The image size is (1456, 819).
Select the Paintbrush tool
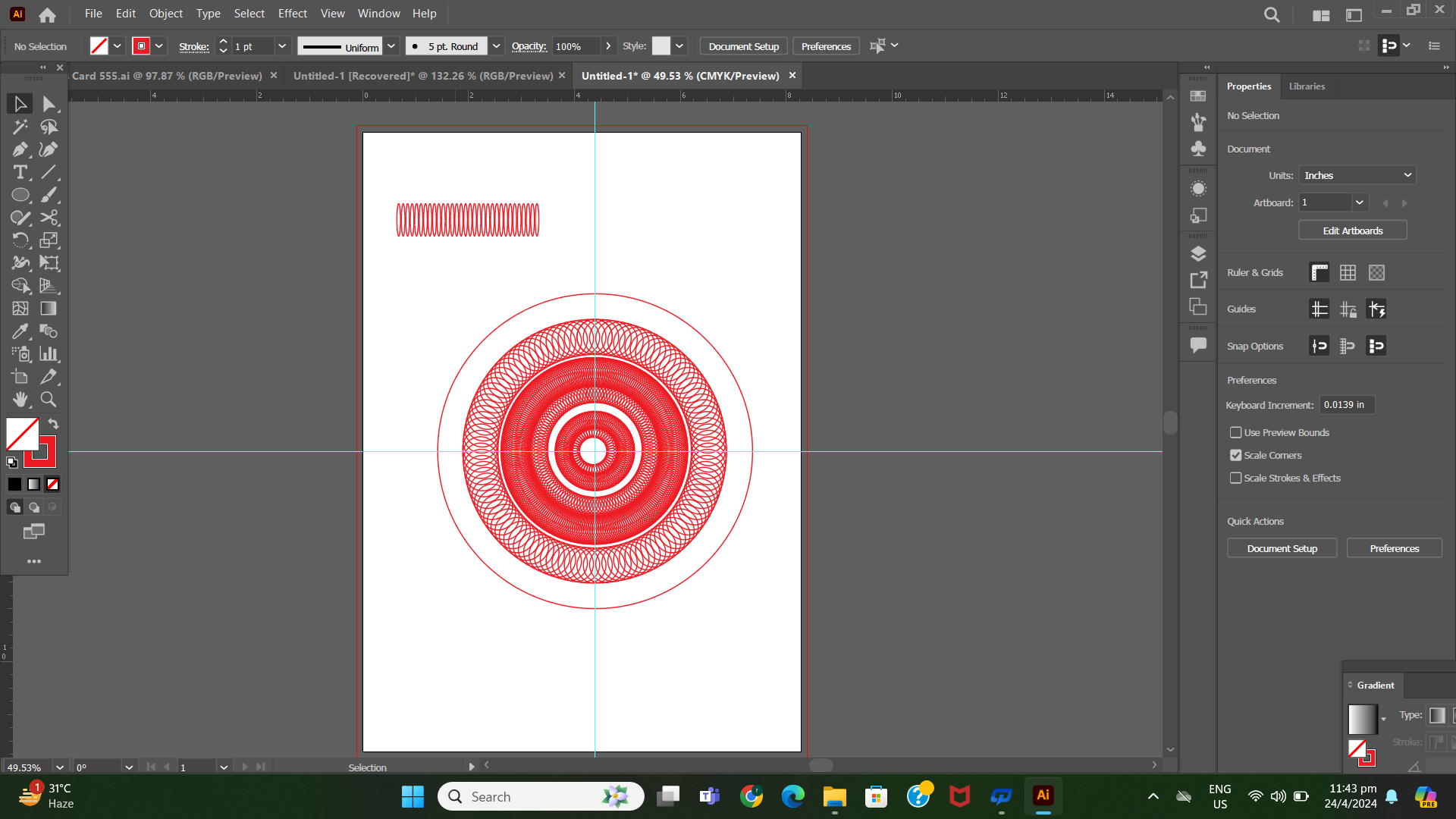49,195
